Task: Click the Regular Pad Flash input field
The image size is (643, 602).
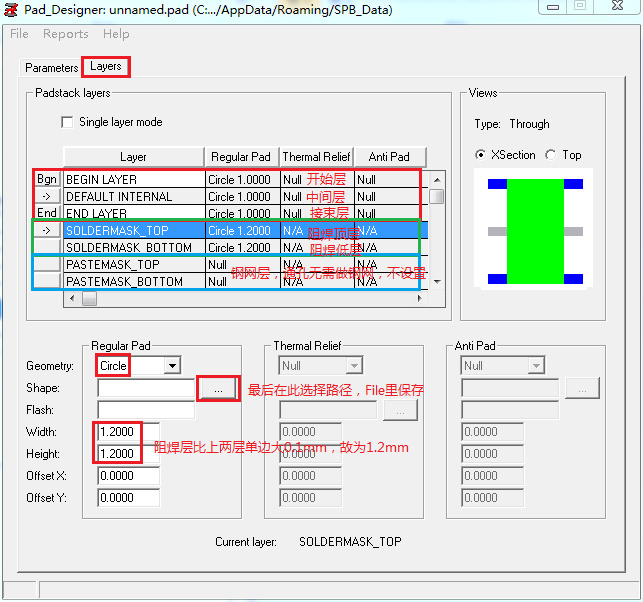Action: click(x=146, y=410)
